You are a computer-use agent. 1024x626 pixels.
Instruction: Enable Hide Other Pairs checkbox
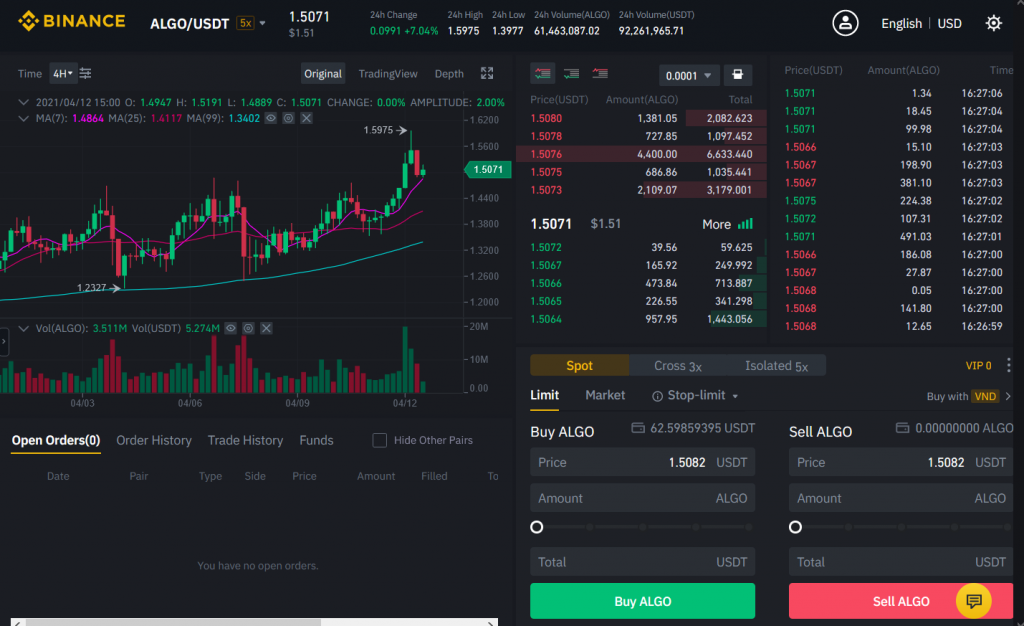click(379, 440)
